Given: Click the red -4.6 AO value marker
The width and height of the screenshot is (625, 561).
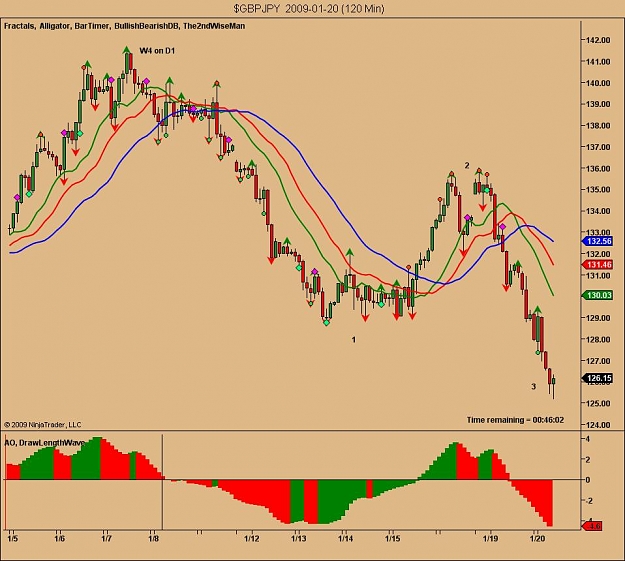Looking at the screenshot, I should pos(592,526).
